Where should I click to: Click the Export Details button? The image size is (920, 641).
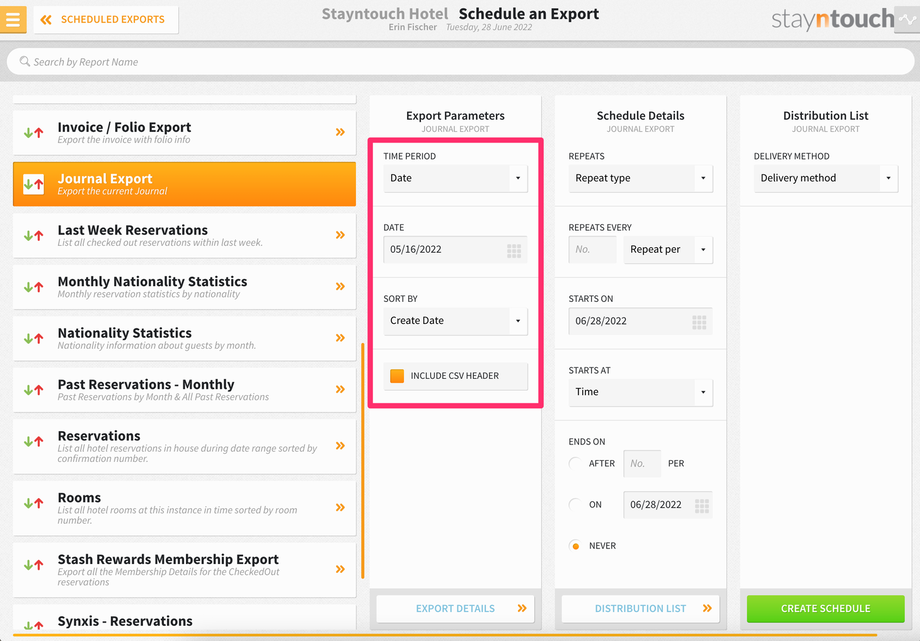(455, 609)
